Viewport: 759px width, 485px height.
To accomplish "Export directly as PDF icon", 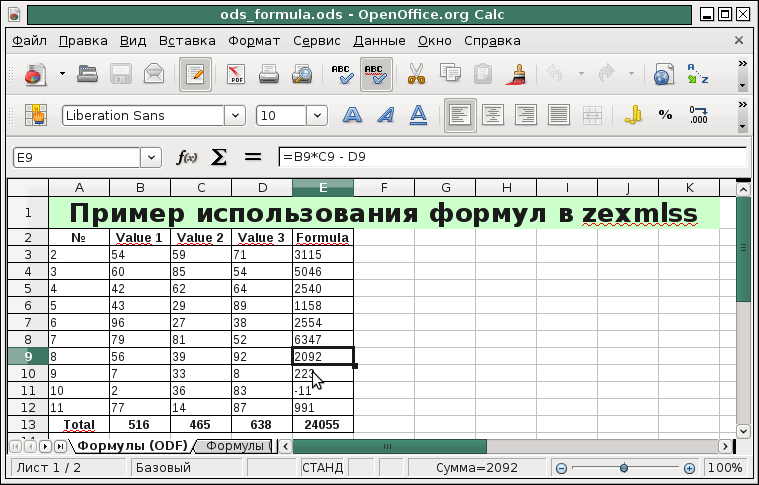I will click(236, 74).
